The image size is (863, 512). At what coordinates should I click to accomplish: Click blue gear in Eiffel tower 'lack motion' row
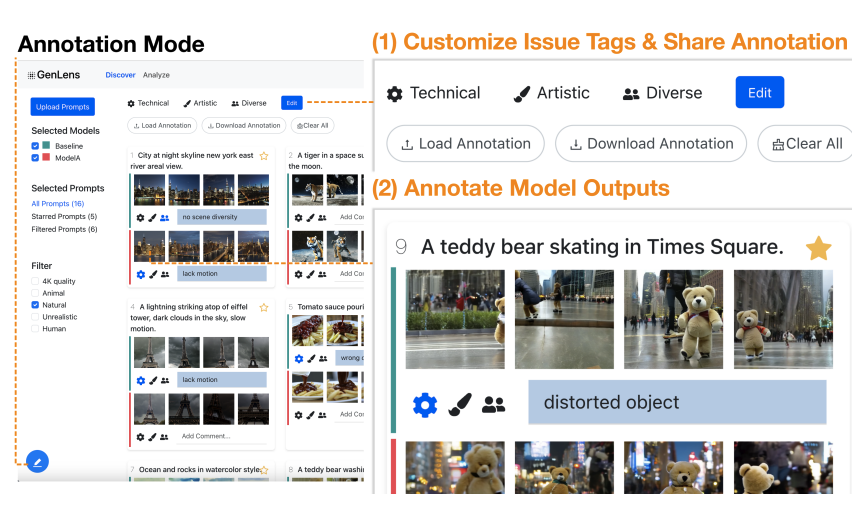point(140,380)
